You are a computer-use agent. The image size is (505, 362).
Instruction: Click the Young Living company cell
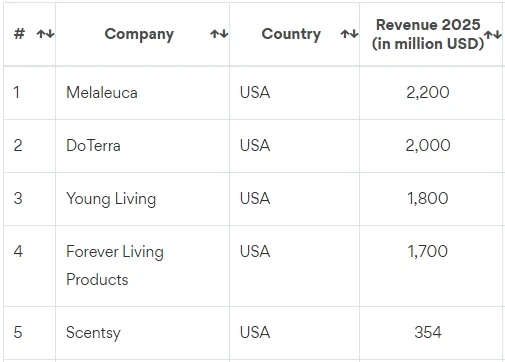(143, 199)
